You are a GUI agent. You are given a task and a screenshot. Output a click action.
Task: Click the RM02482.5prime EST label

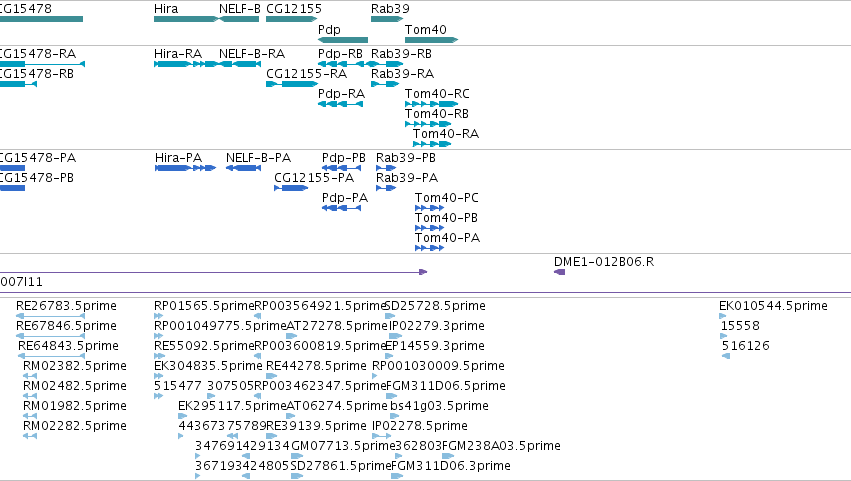tap(75, 386)
